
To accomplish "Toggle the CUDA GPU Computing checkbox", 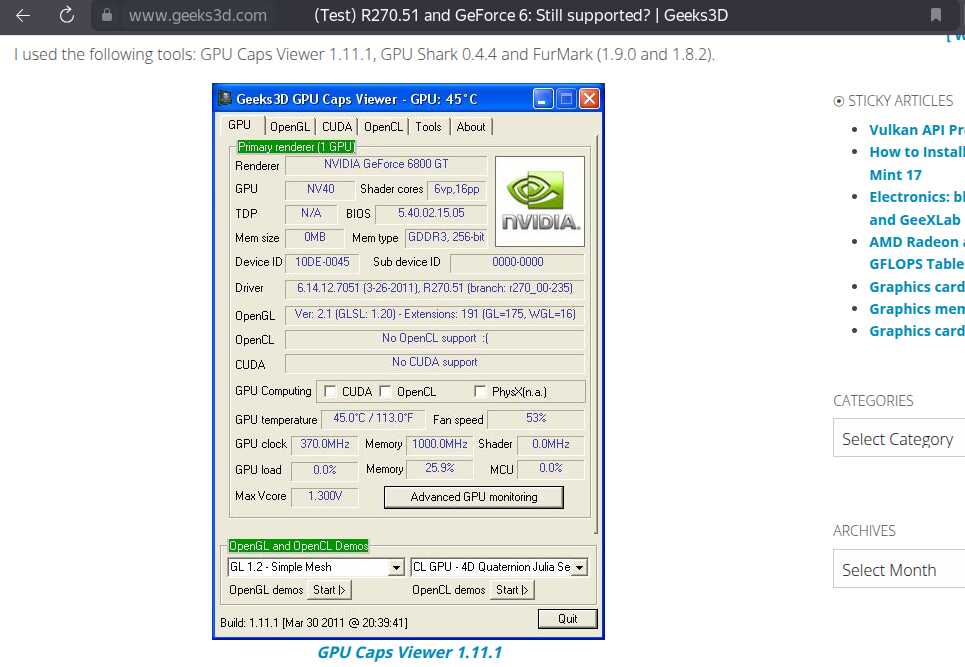I will [x=330, y=391].
